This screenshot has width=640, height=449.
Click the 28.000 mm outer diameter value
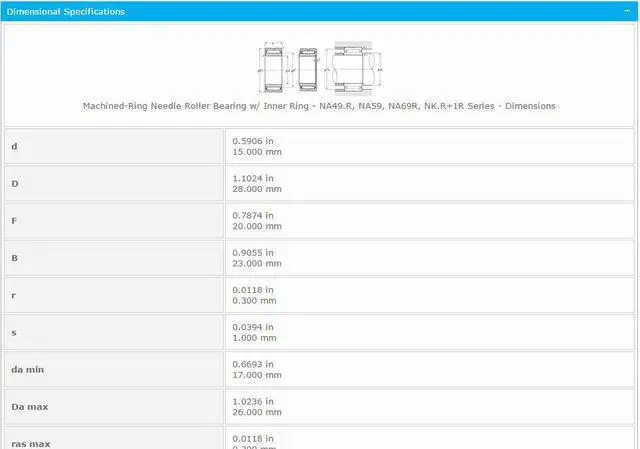click(x=256, y=189)
